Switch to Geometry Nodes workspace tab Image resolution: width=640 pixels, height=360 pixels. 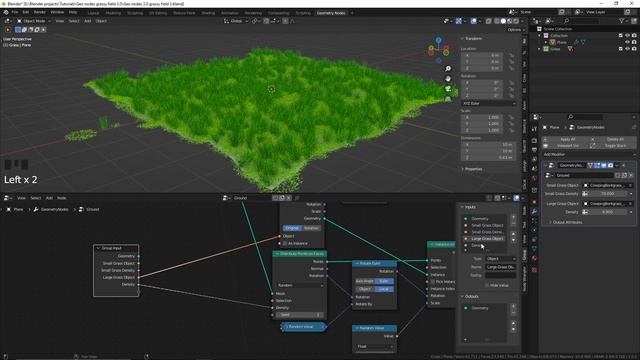pyautogui.click(x=331, y=13)
